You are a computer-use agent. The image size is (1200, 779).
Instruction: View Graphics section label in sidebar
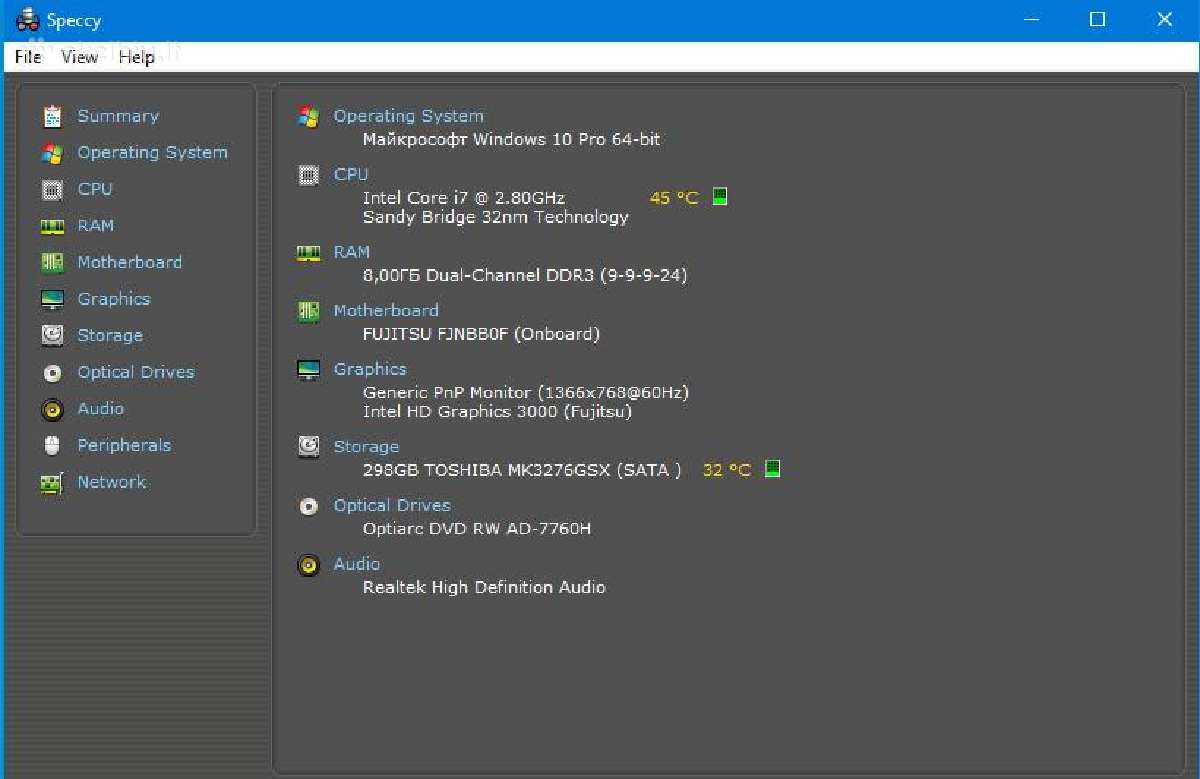114,299
